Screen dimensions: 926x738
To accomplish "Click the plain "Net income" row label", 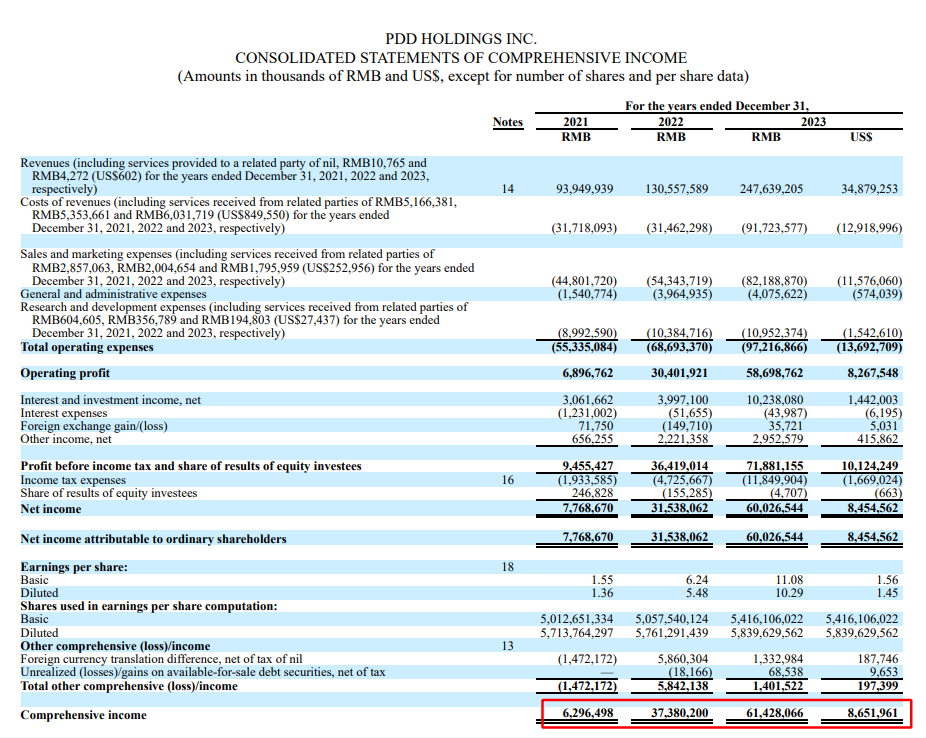I will (x=51, y=509).
